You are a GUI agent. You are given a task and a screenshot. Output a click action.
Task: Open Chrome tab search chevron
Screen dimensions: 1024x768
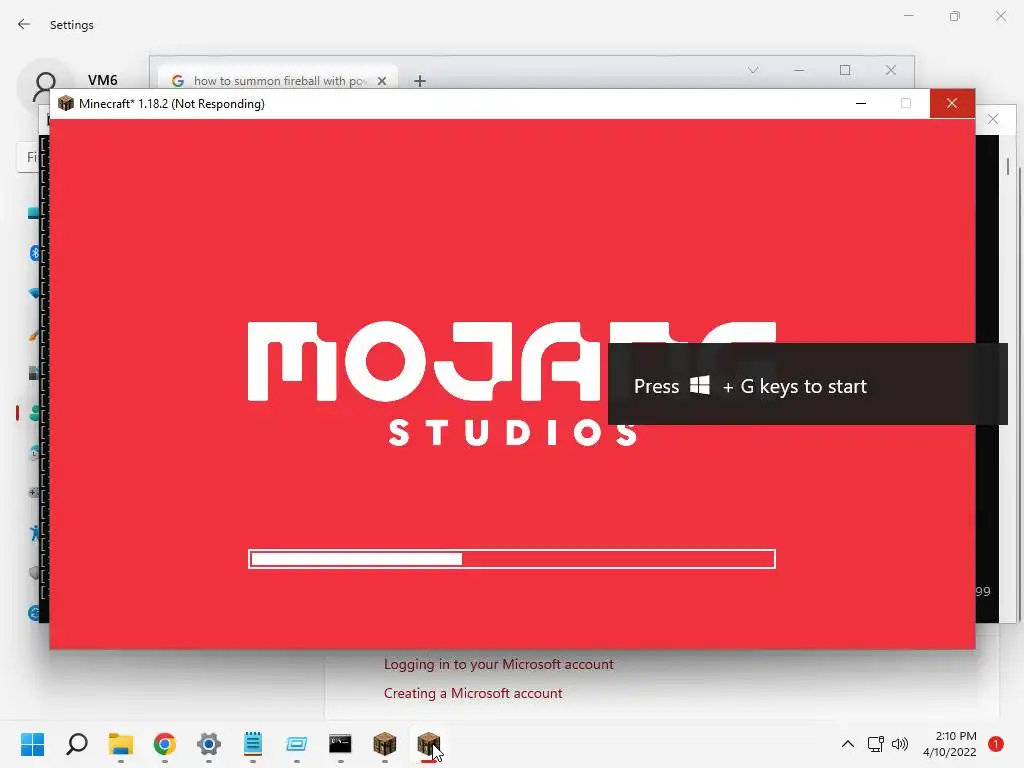coord(753,70)
